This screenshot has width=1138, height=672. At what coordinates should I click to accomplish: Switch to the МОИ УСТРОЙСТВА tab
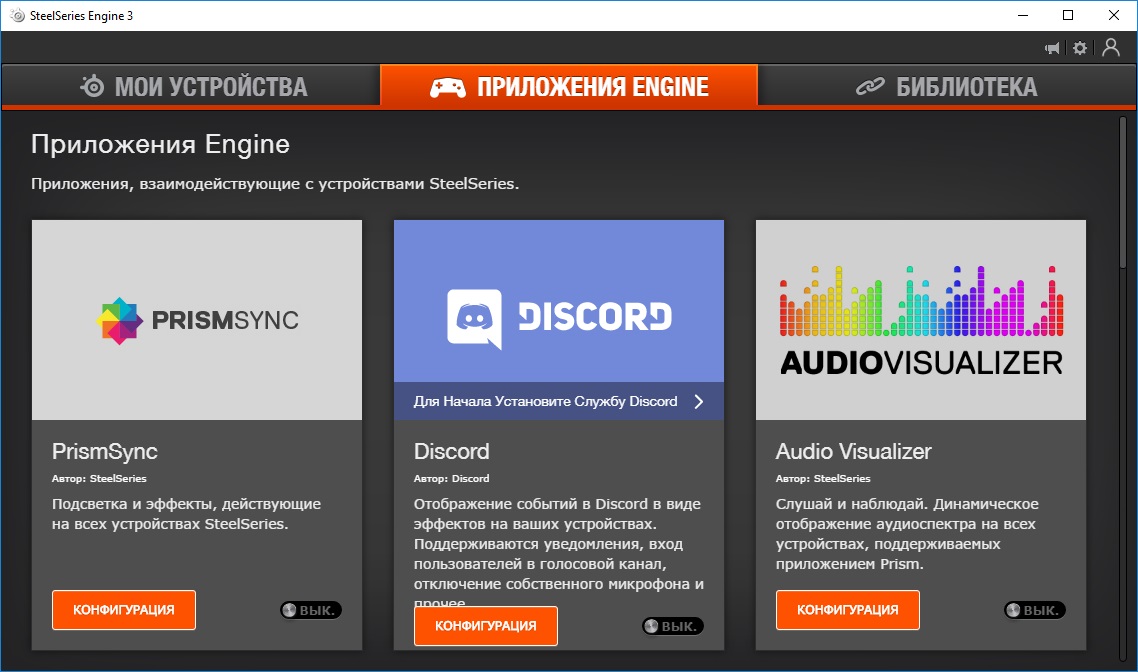191,86
